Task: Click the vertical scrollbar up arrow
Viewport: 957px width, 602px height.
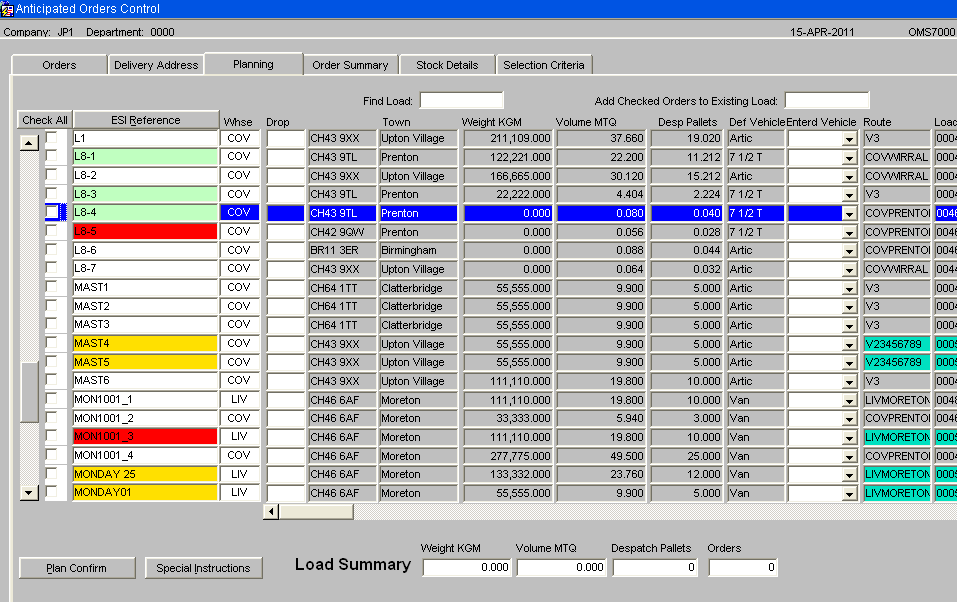Action: click(x=29, y=143)
